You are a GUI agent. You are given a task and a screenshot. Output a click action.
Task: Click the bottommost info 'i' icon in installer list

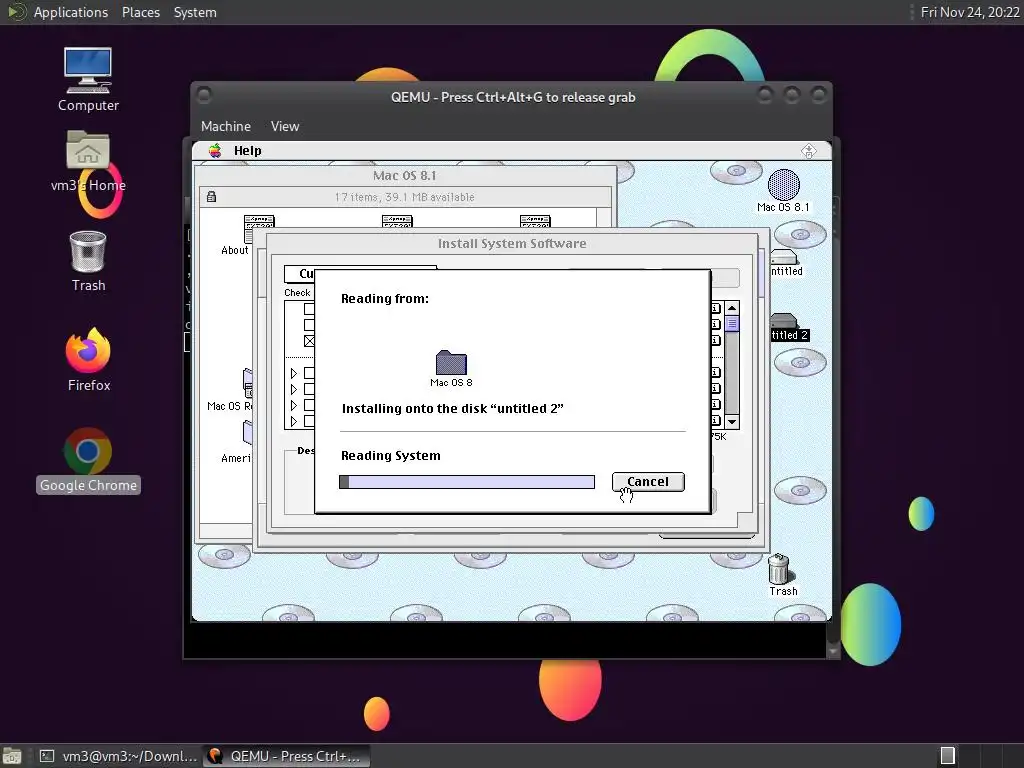click(716, 421)
